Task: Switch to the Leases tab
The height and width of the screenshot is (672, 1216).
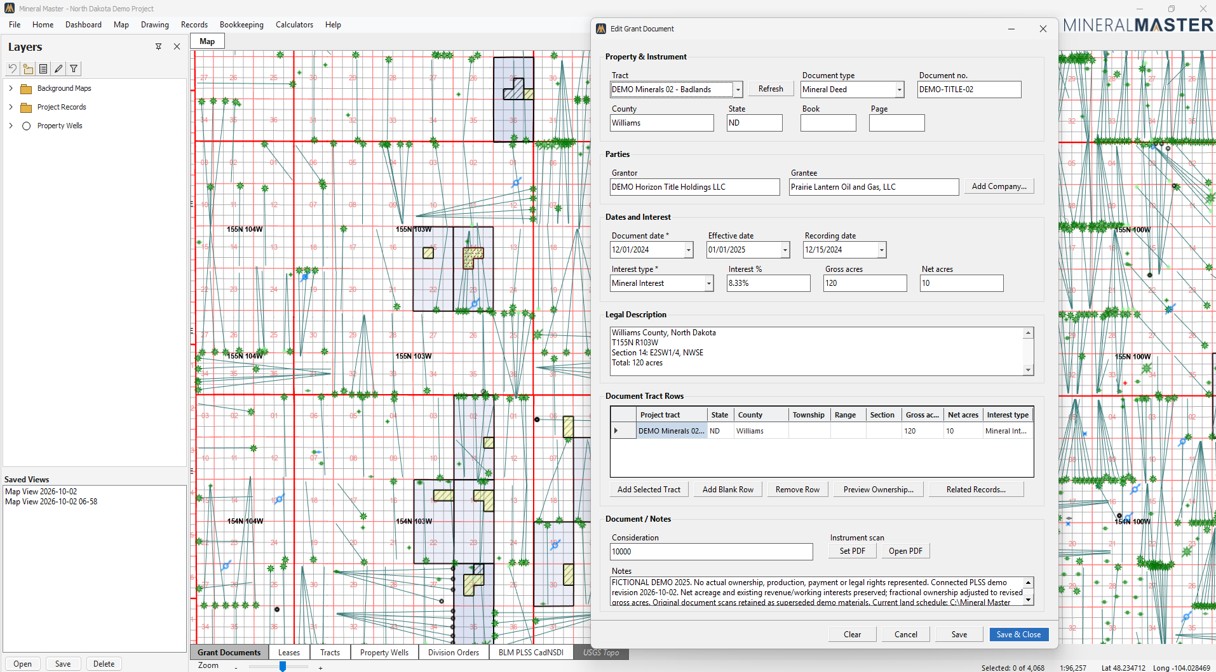Action: tap(289, 653)
